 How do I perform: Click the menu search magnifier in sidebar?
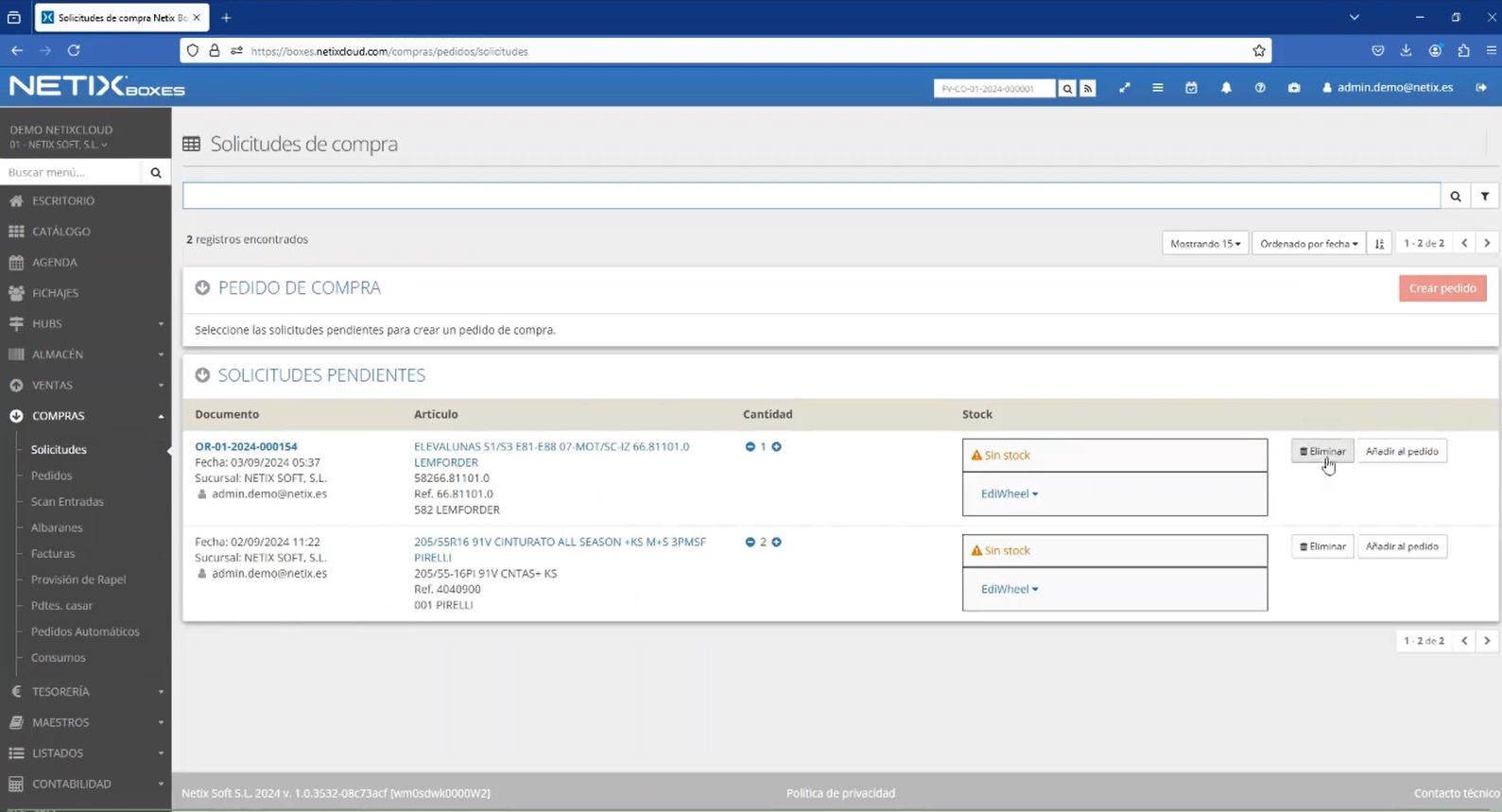(156, 173)
